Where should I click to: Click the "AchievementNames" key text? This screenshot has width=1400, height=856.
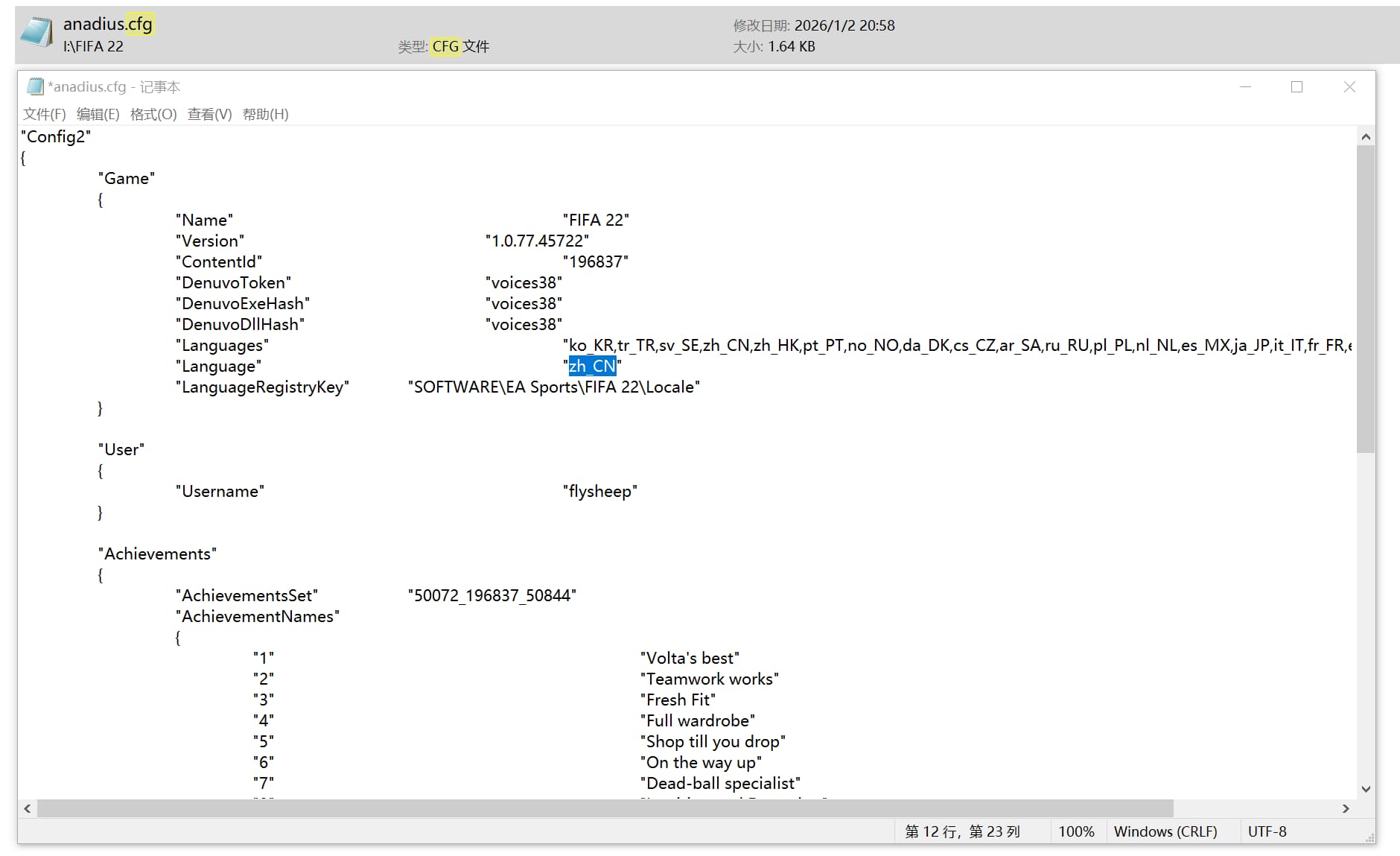(x=258, y=616)
